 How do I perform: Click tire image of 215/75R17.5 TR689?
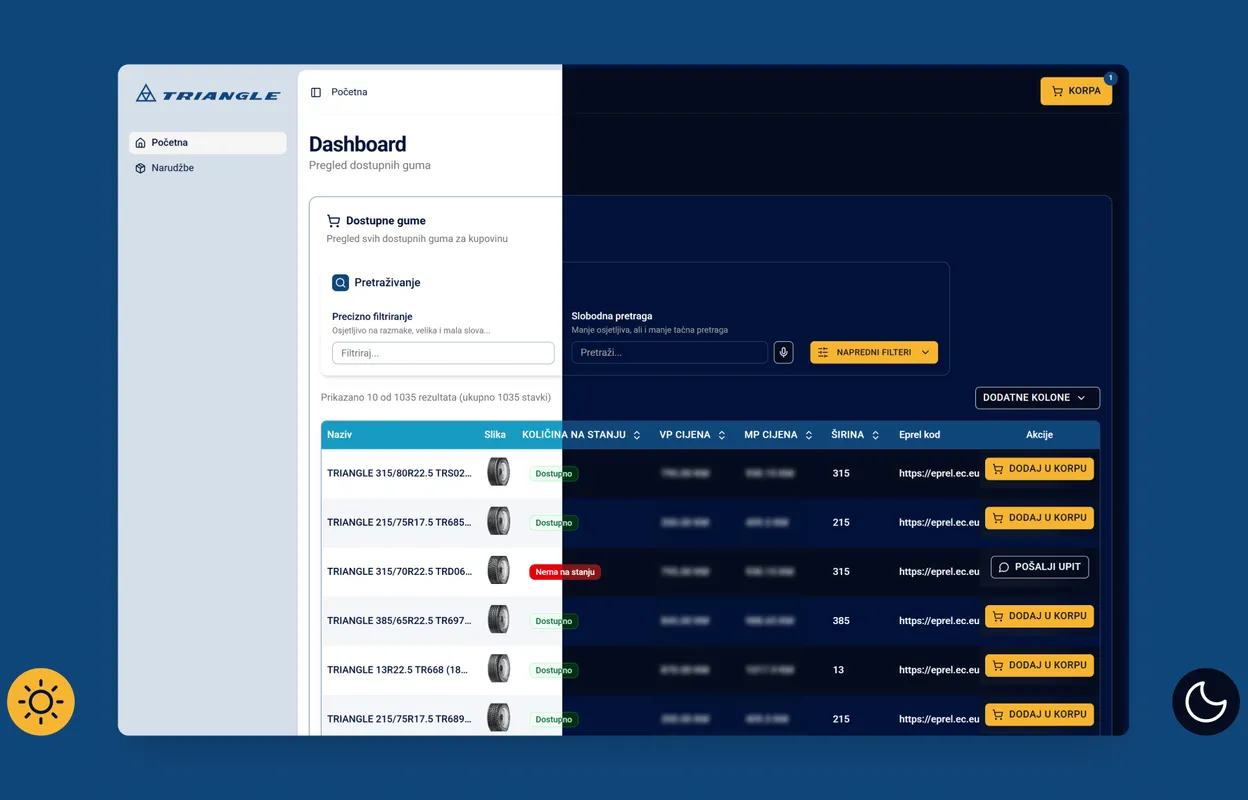498,717
